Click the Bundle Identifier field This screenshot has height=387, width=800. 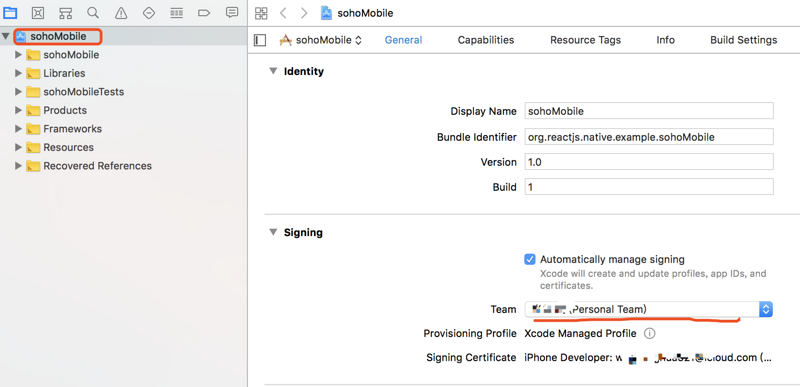coord(649,137)
